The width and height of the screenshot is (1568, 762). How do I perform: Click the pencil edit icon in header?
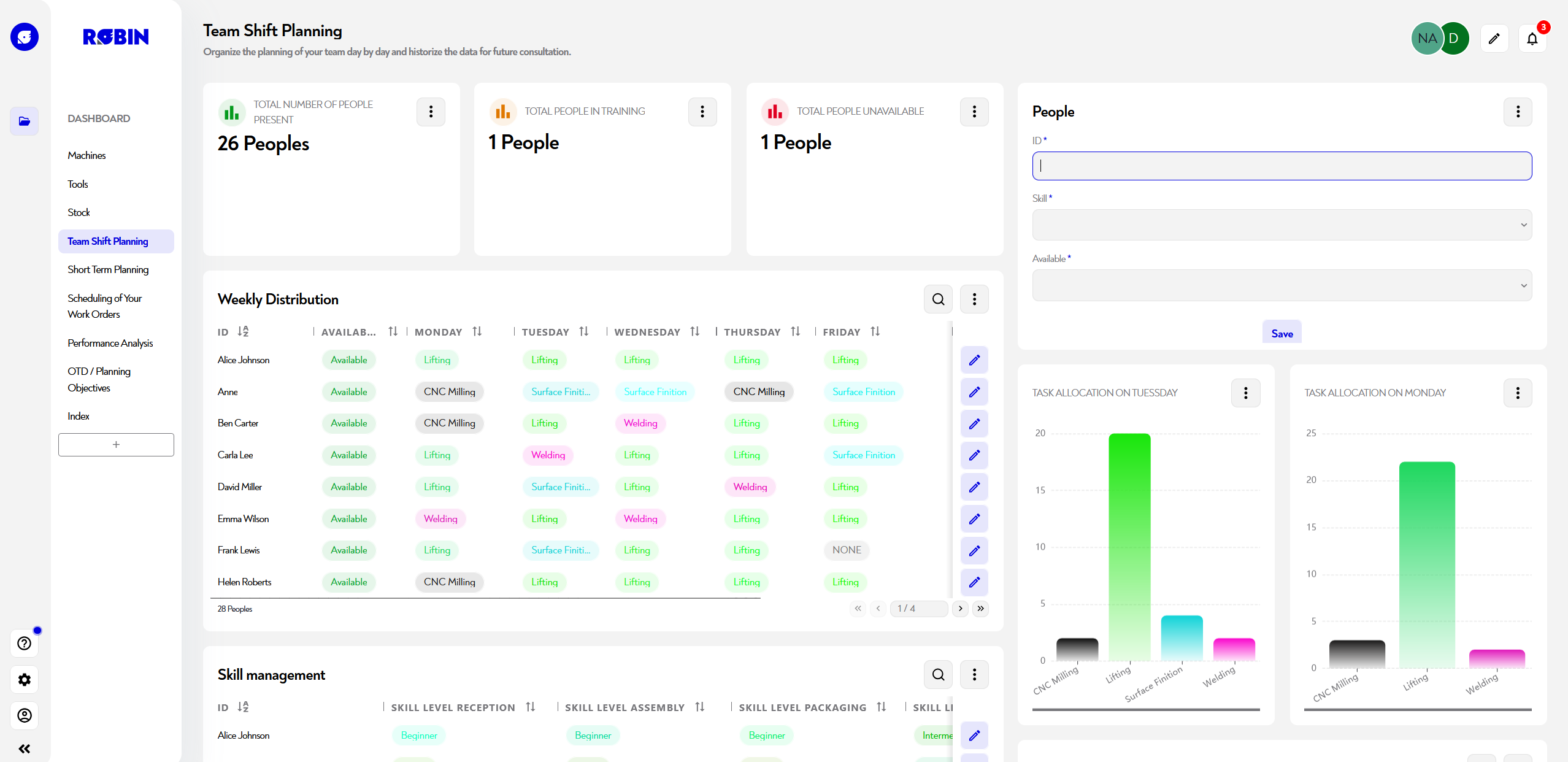coord(1494,39)
